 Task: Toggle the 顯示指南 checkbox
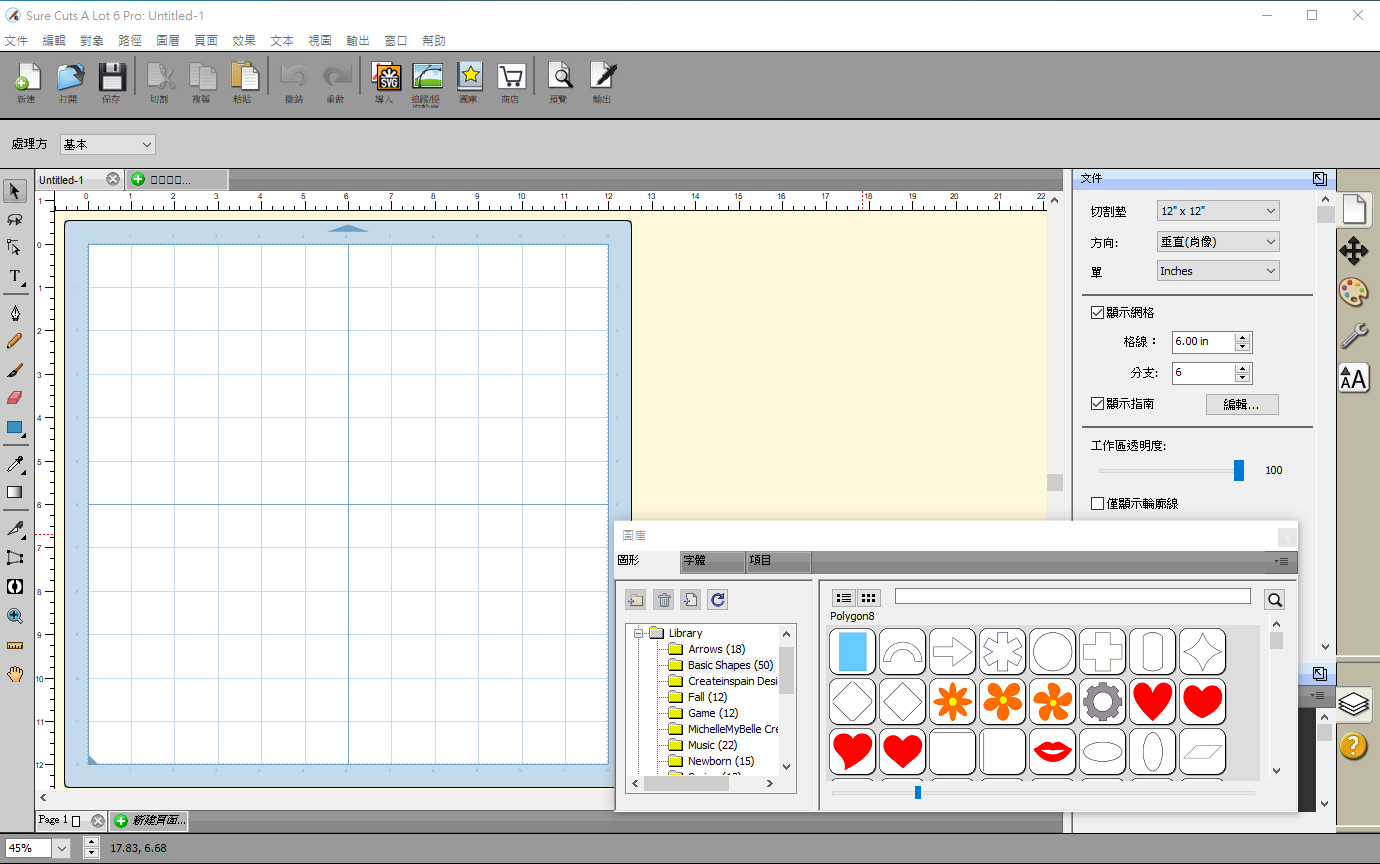click(1097, 404)
